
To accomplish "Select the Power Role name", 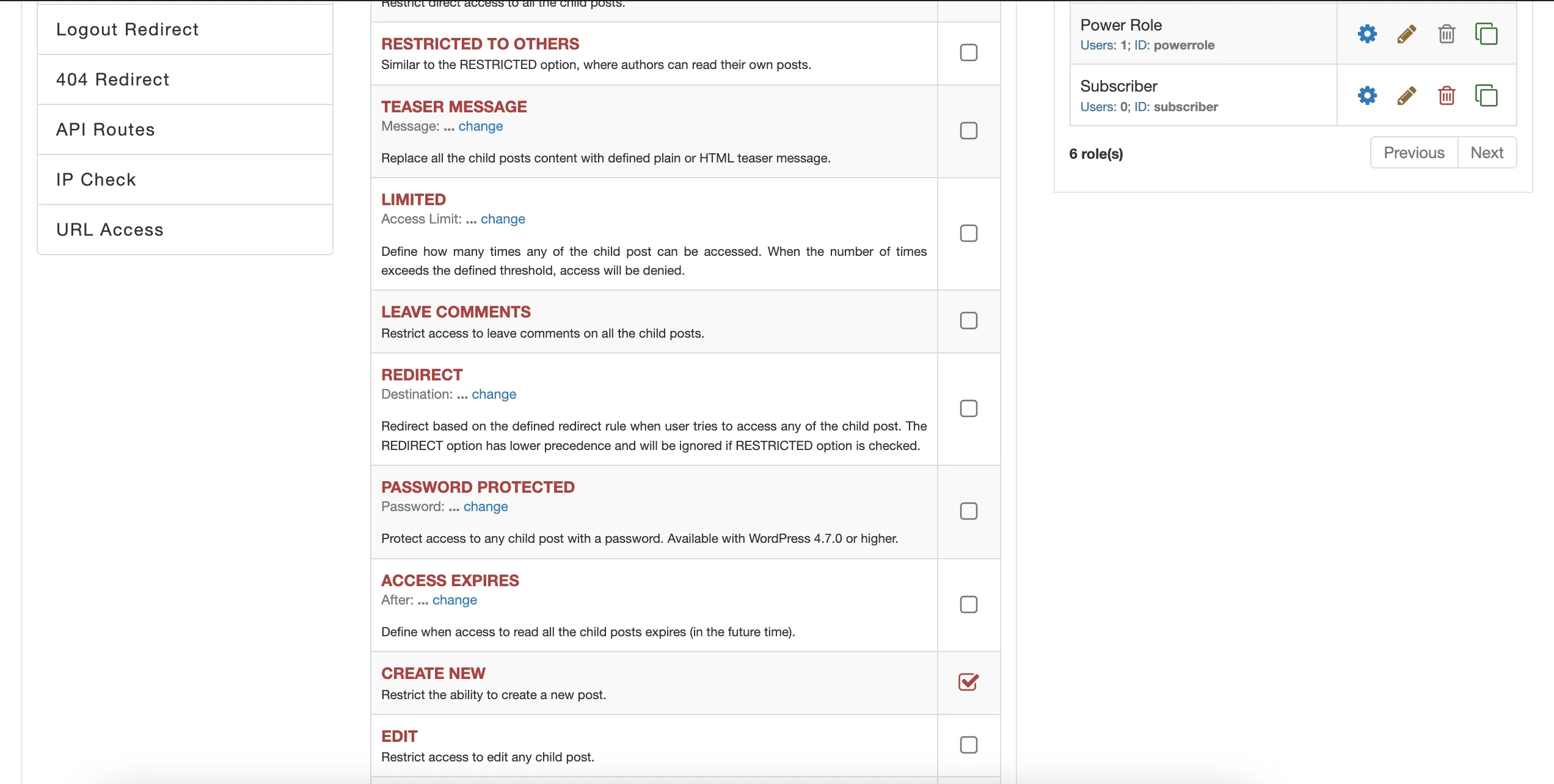I will (x=1121, y=25).
